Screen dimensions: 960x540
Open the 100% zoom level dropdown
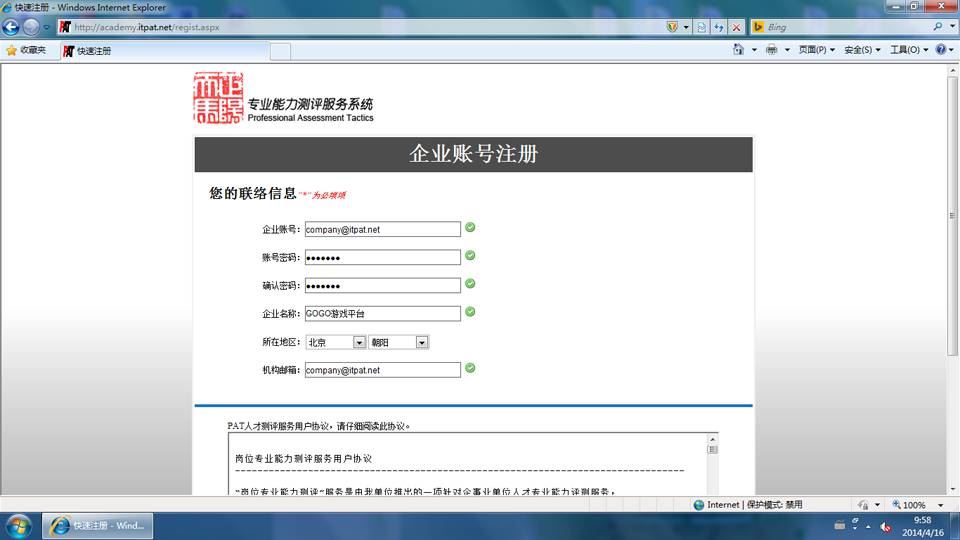[x=941, y=506]
